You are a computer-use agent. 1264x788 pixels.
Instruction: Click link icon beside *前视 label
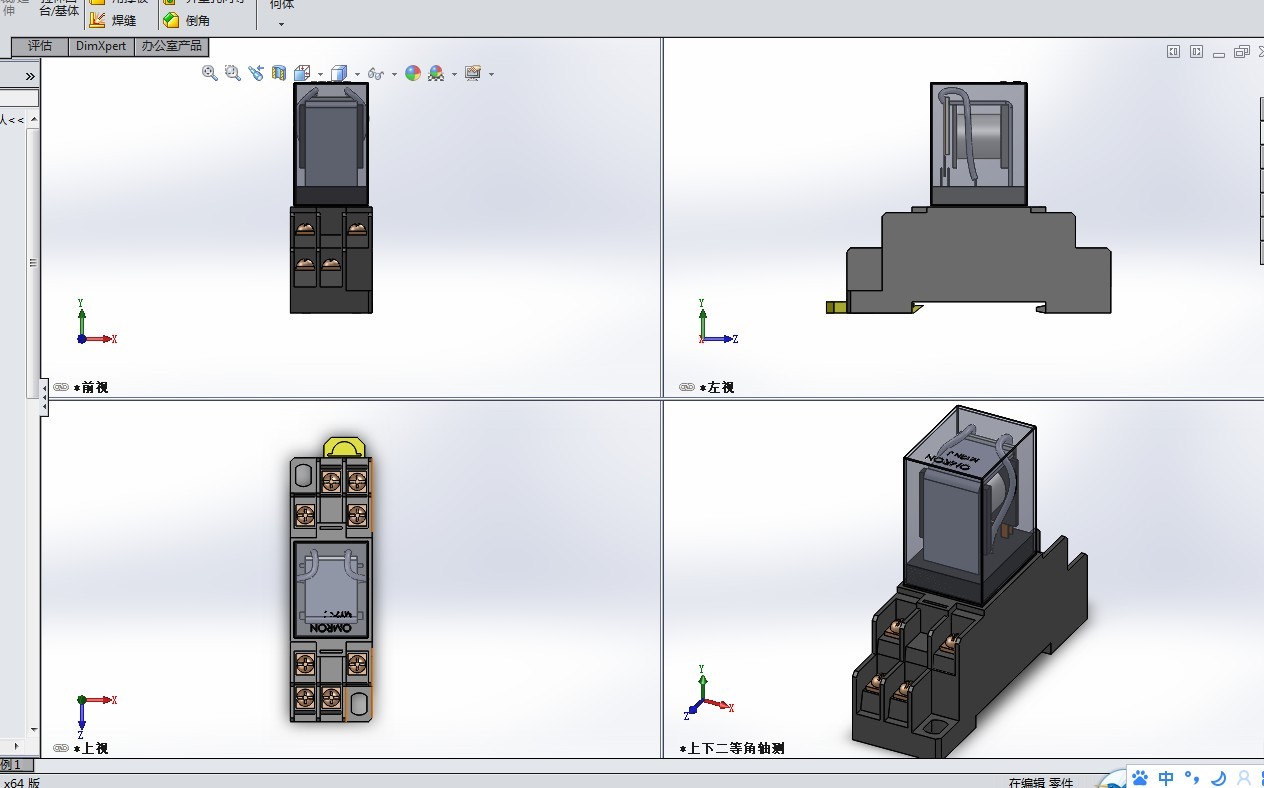(x=60, y=387)
